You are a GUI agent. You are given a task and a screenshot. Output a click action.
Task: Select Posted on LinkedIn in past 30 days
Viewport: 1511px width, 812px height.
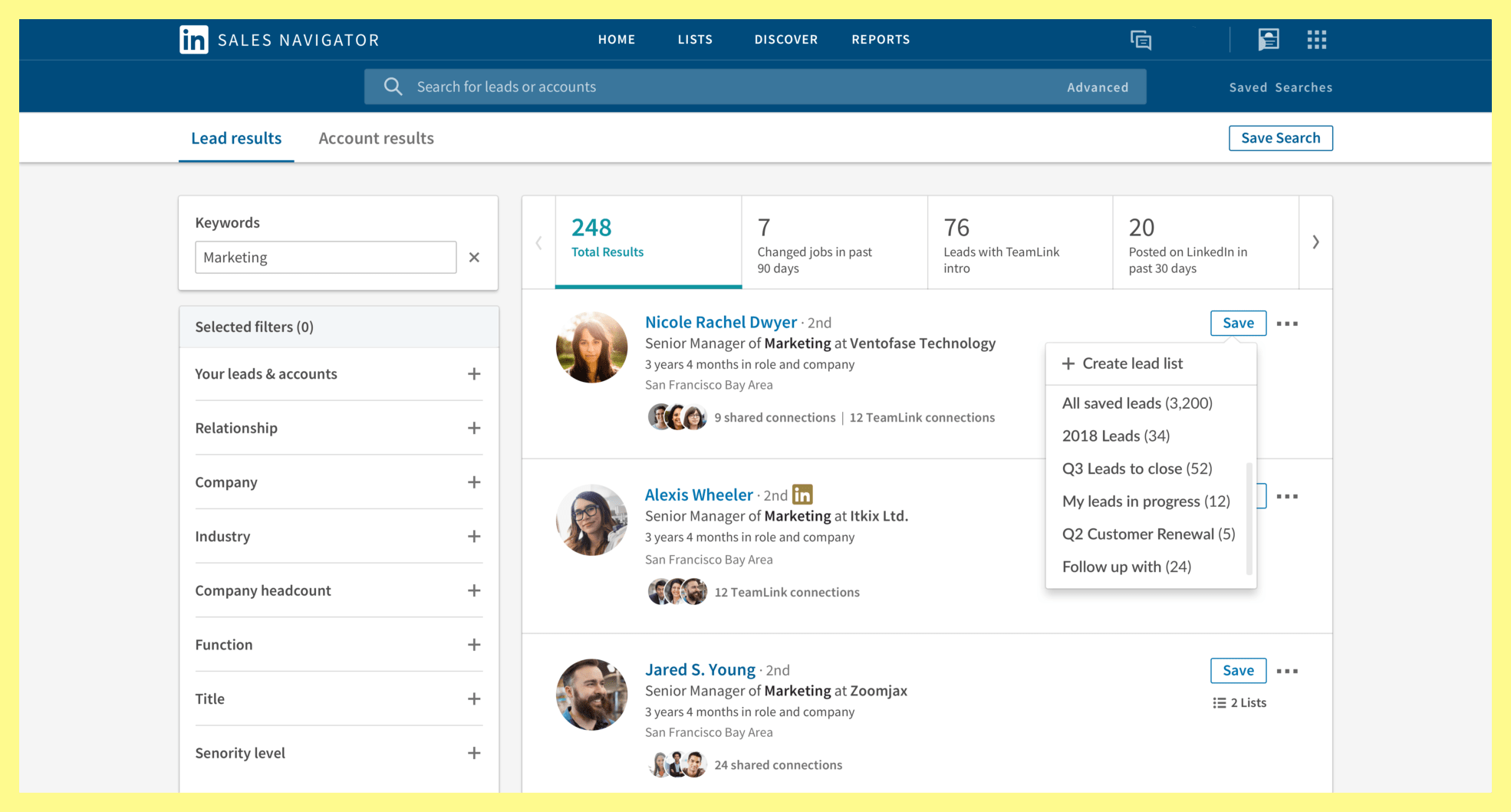(x=1206, y=242)
